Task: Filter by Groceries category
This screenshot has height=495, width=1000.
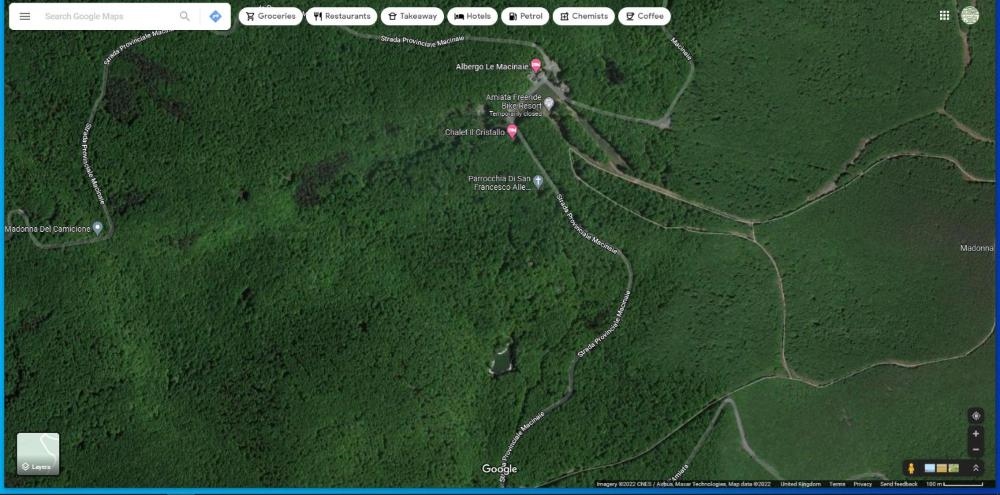Action: click(270, 16)
